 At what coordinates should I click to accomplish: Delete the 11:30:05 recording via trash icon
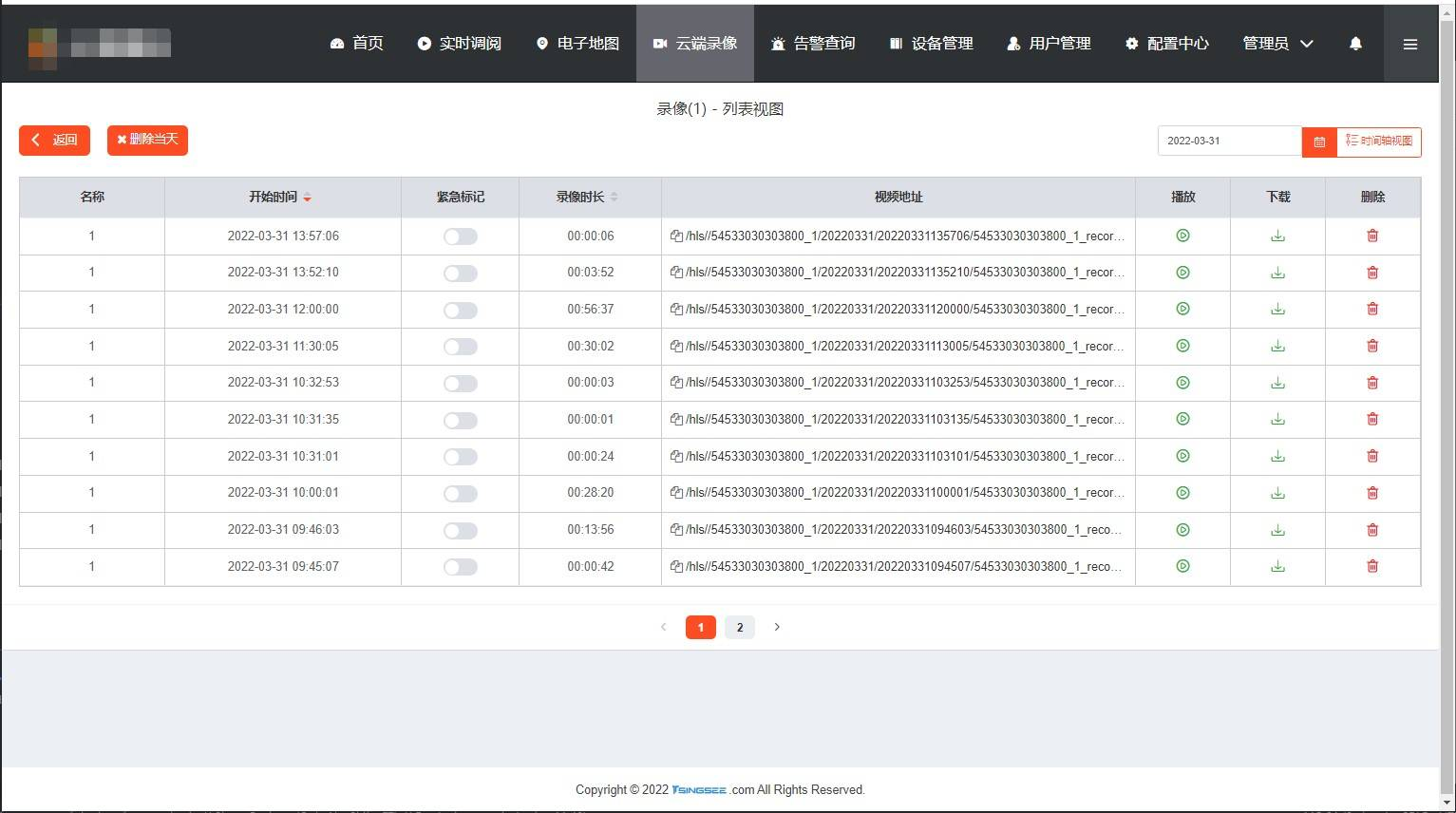click(x=1372, y=346)
